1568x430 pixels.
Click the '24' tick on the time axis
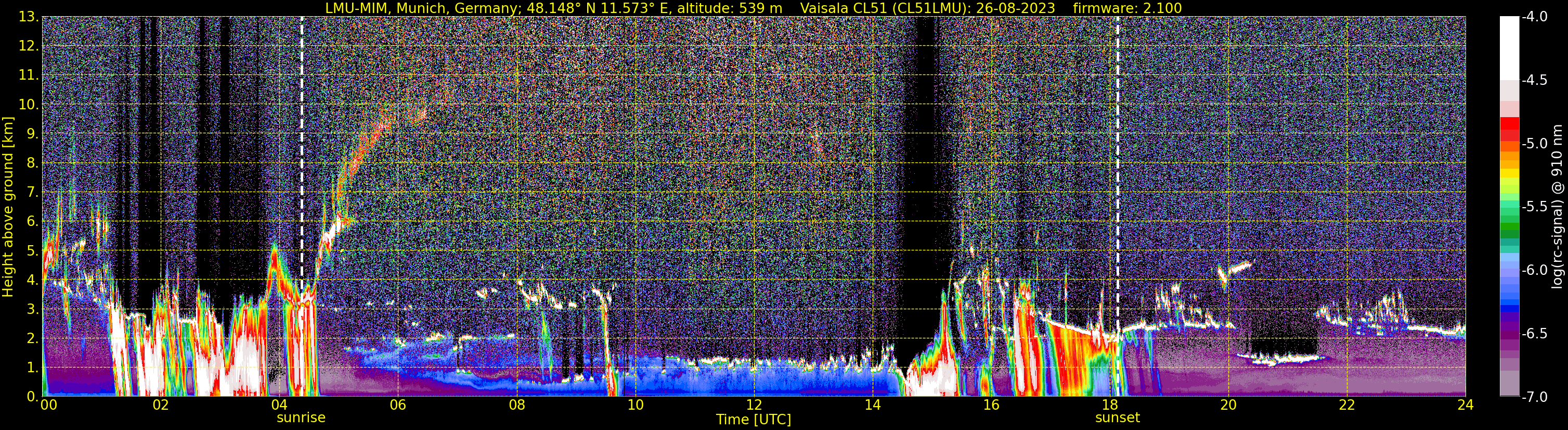point(1466,405)
